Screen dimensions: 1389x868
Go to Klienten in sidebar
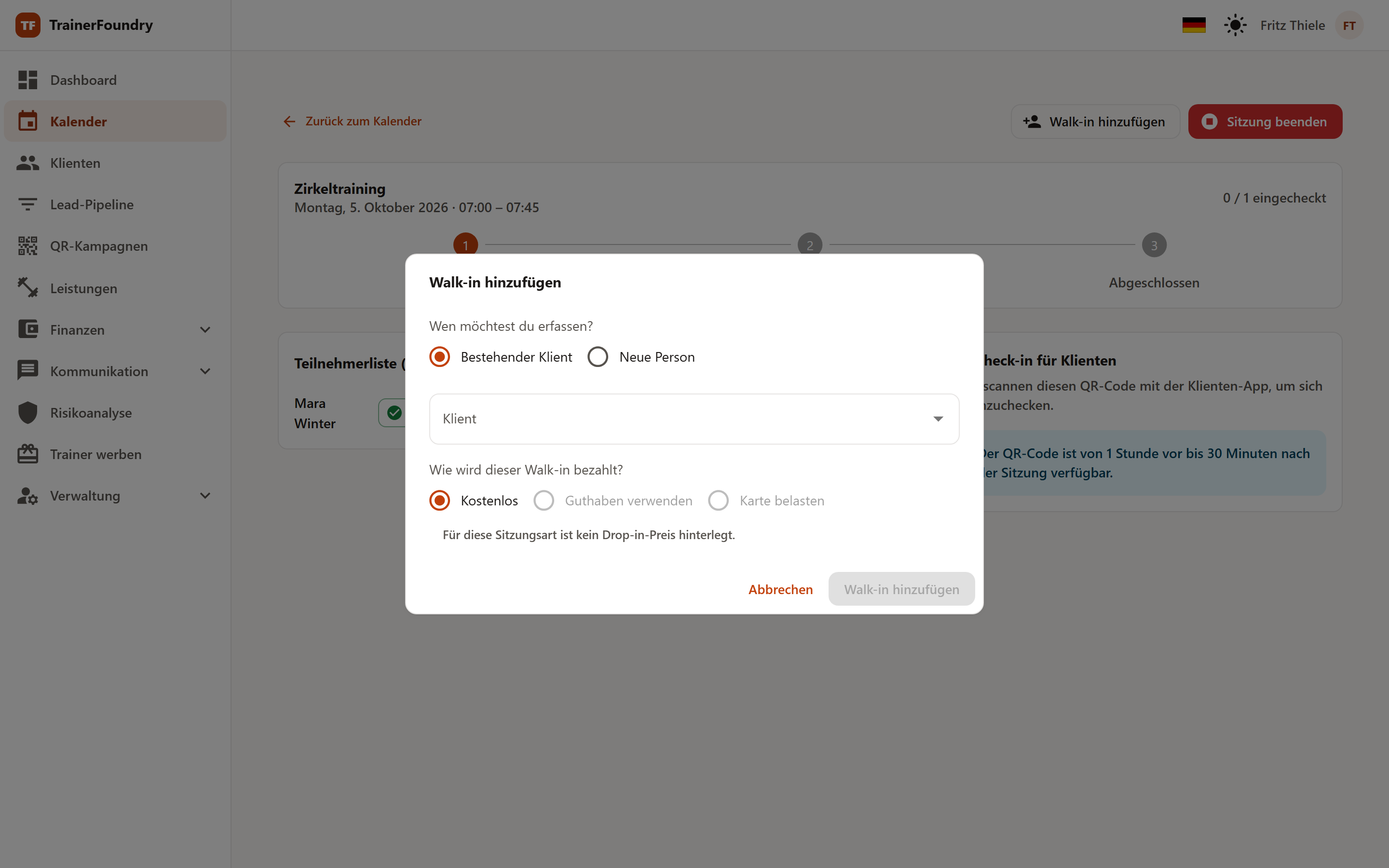pyautogui.click(x=115, y=163)
